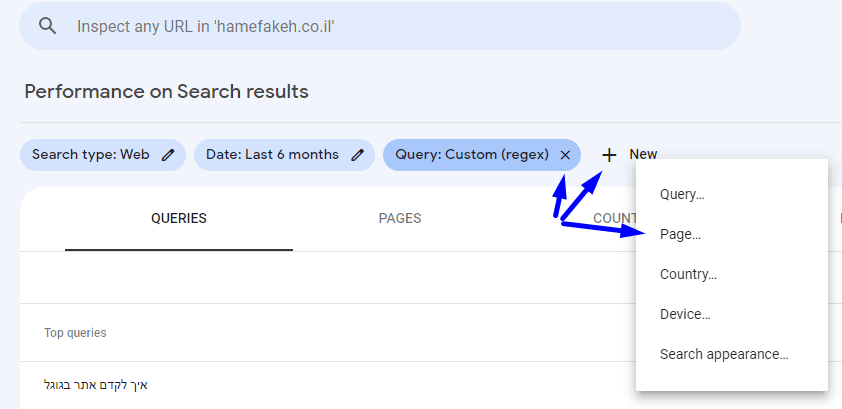Edit Search type filter via pencil icon
This screenshot has height=409, width=842.
(169, 155)
